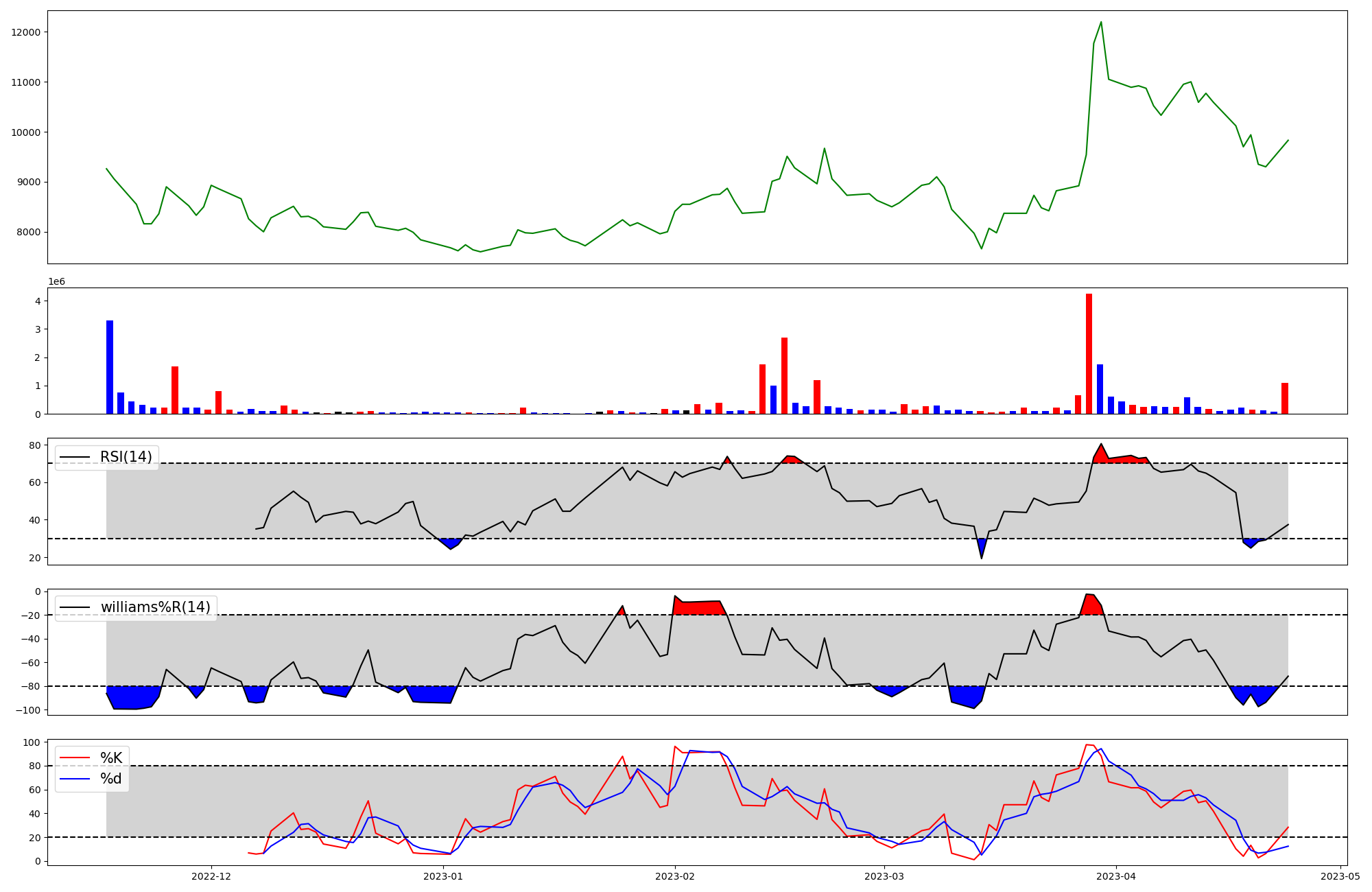Click the blue %d legend line sample
Viewport: 1372px width, 892px height.
(x=75, y=778)
